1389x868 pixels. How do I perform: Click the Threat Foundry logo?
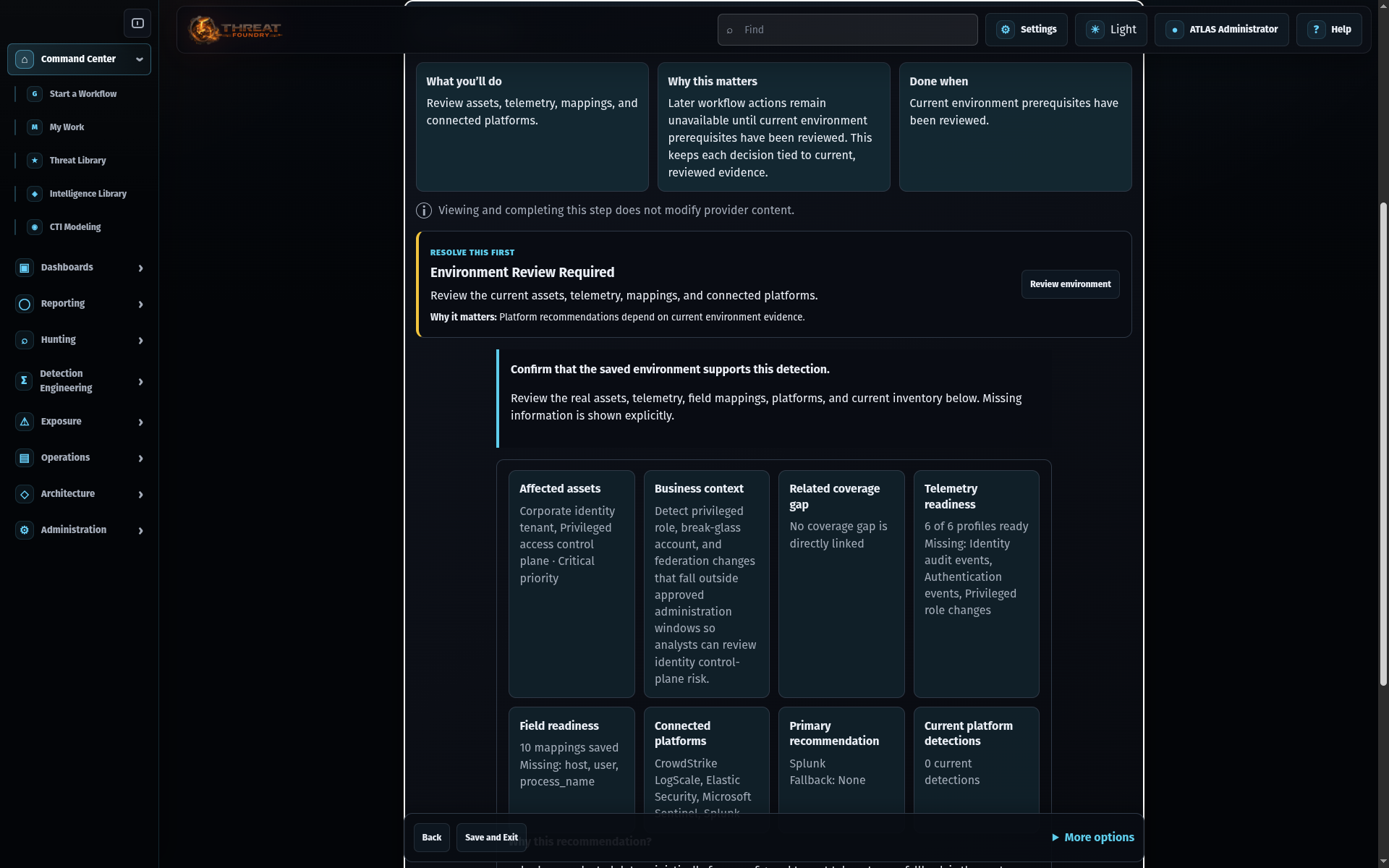click(235, 30)
